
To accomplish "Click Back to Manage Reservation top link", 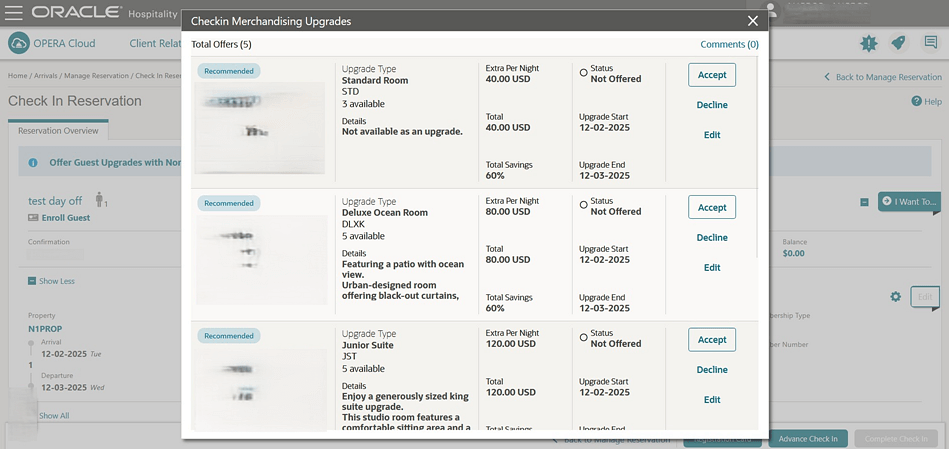I will pyautogui.click(x=883, y=77).
